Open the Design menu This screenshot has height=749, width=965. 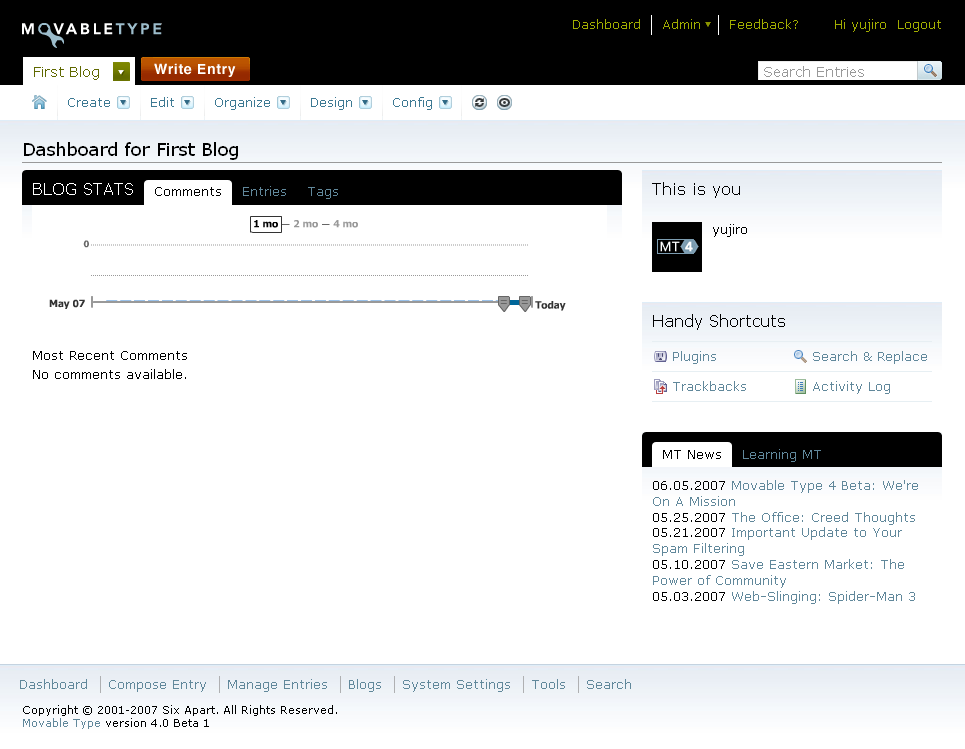tap(331, 103)
